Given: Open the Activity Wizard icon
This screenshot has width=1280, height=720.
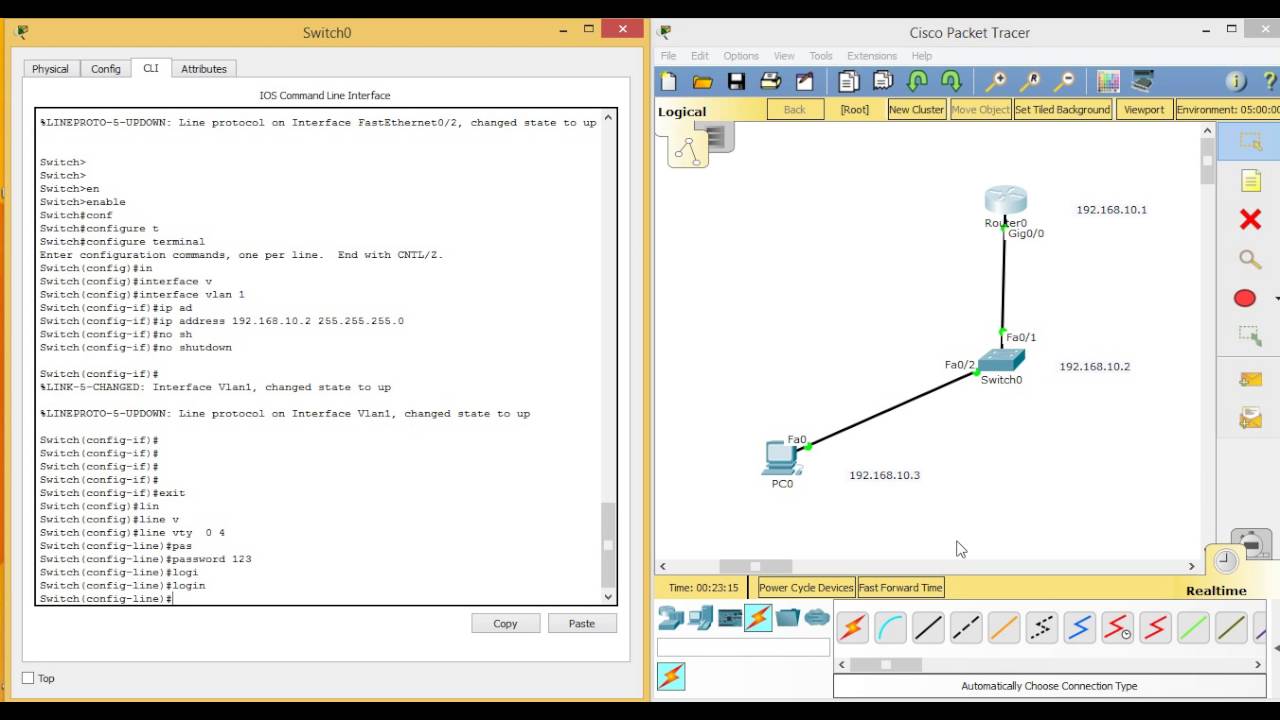Looking at the screenshot, I should [x=804, y=82].
